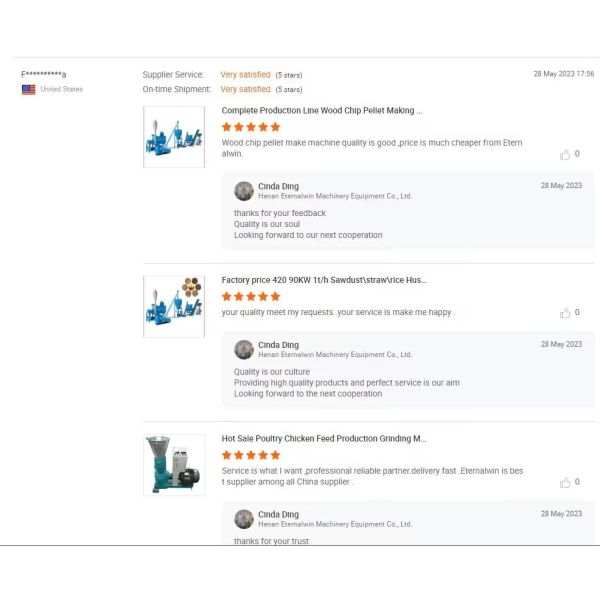Like the poultry chicken feed review
Viewport: 600px width, 600px height.
tap(565, 482)
